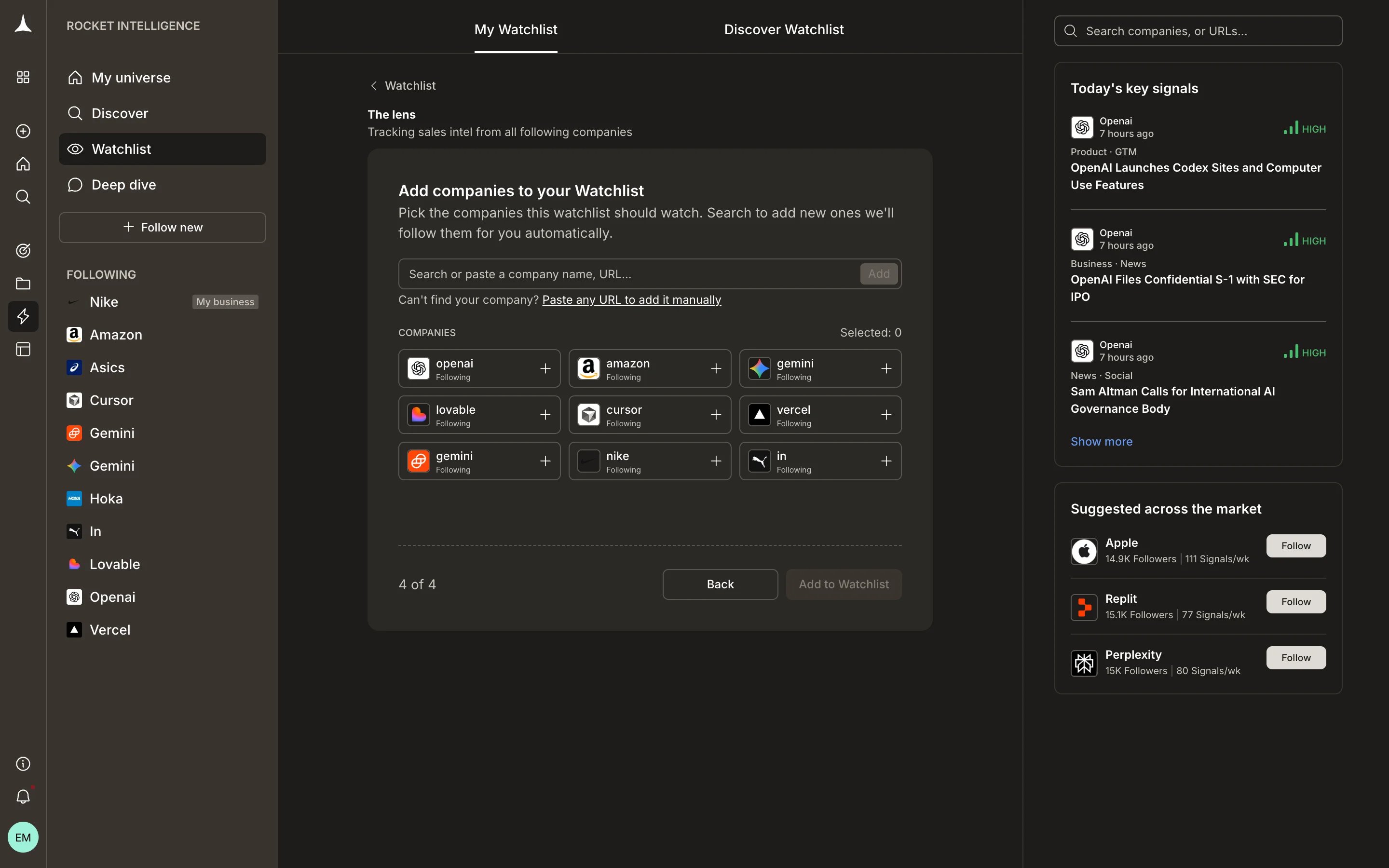Add openai with its plus icon

[x=545, y=368]
